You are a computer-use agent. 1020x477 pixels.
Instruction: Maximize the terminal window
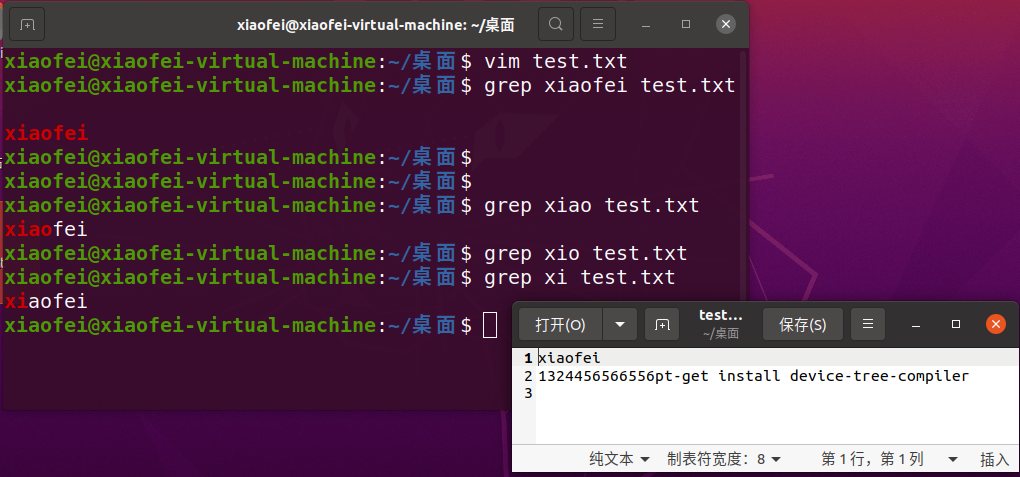point(686,23)
